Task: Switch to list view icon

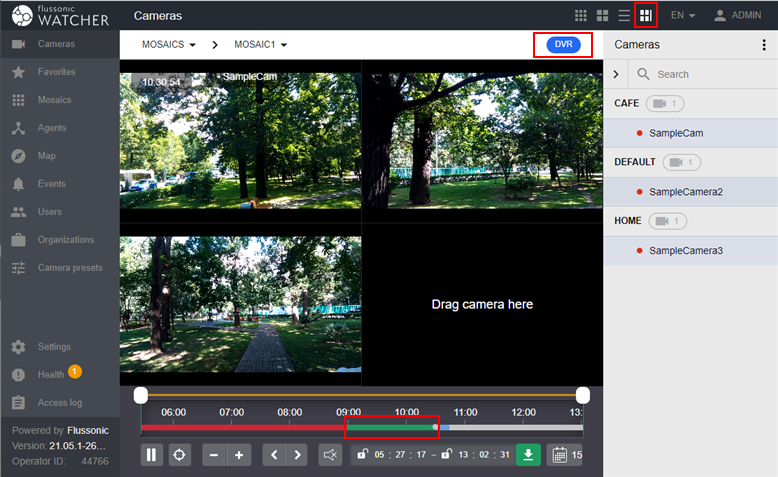Action: pos(624,15)
